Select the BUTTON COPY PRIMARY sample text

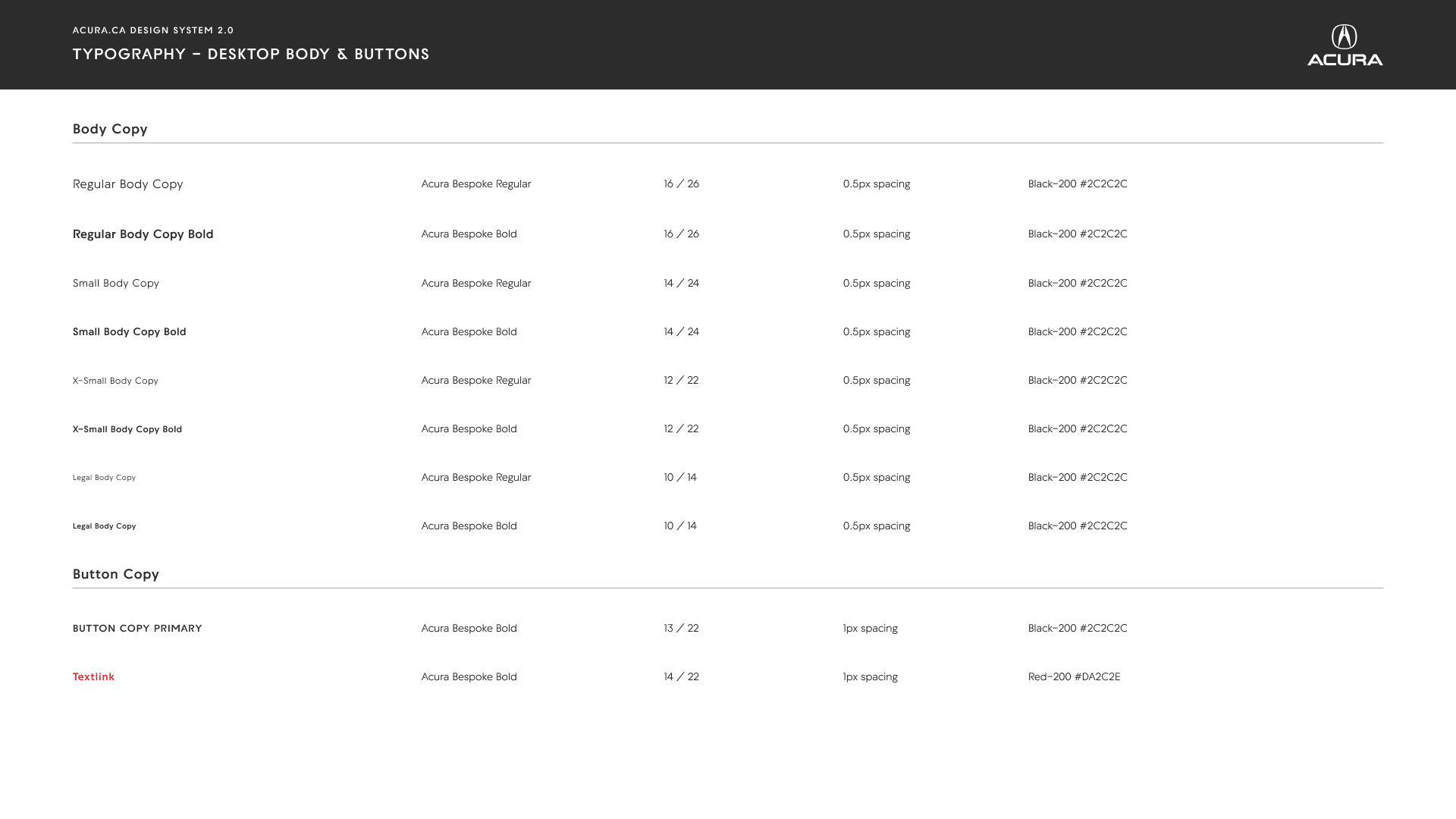[x=137, y=628]
